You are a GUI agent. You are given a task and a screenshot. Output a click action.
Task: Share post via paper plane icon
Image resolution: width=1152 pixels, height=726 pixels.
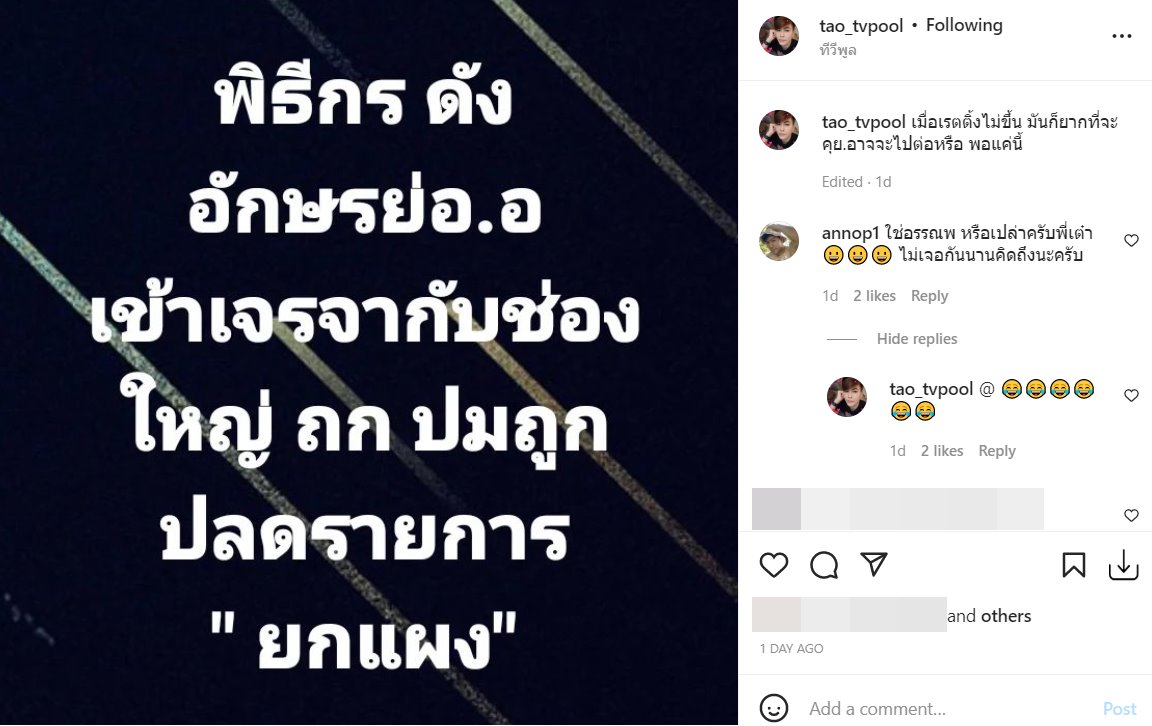(x=874, y=564)
